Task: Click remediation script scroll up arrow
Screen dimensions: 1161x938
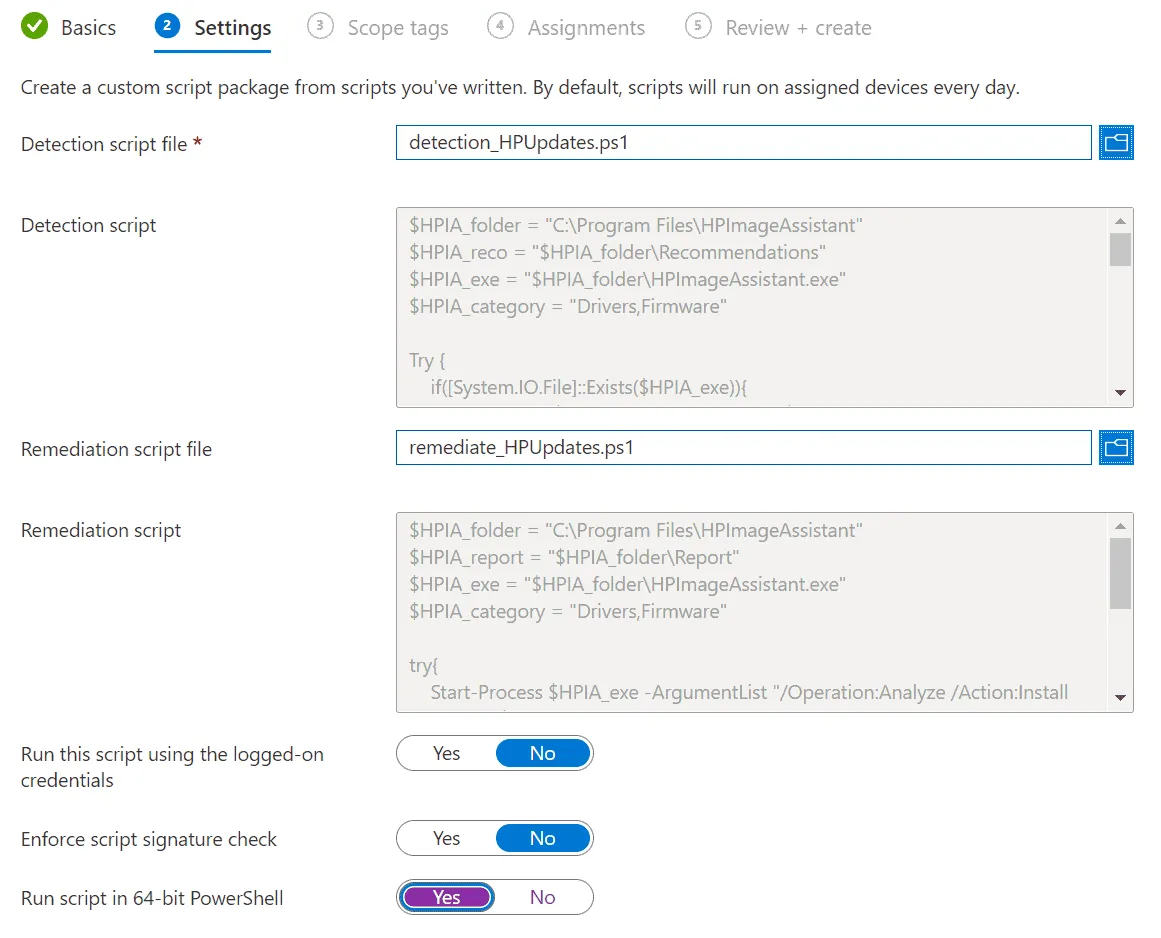Action: [1120, 526]
